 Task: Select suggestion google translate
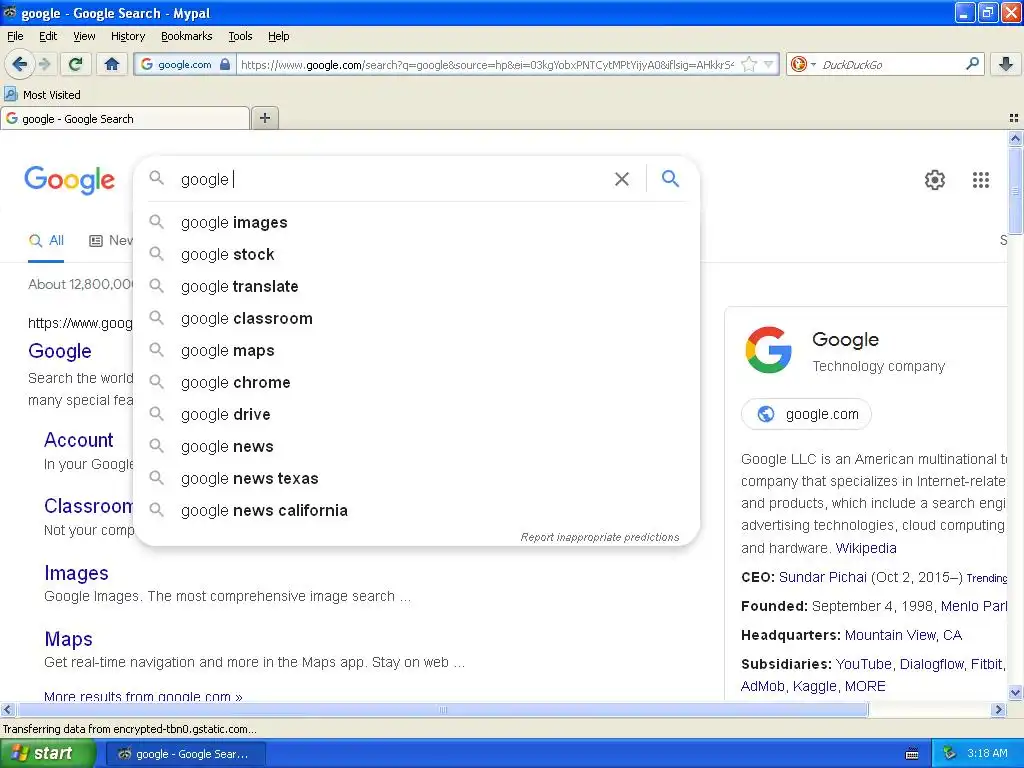[x=417, y=287]
